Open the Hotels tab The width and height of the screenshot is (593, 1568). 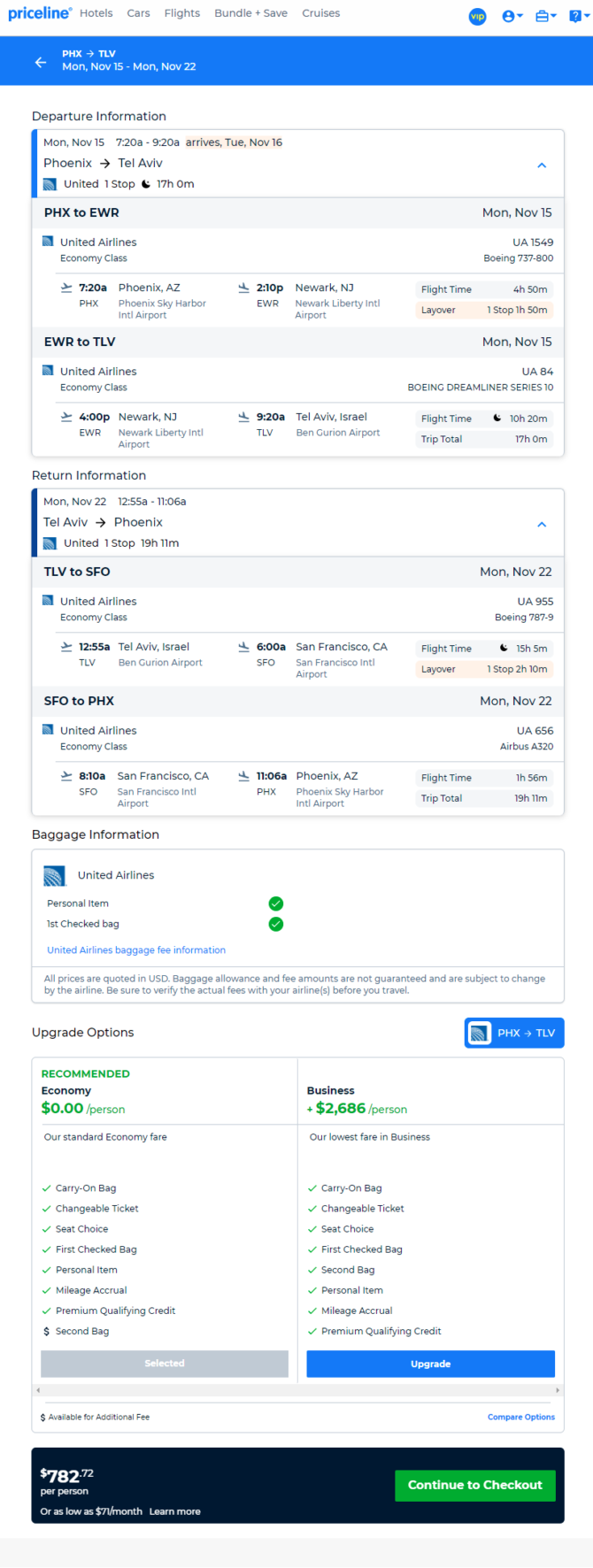pyautogui.click(x=96, y=13)
